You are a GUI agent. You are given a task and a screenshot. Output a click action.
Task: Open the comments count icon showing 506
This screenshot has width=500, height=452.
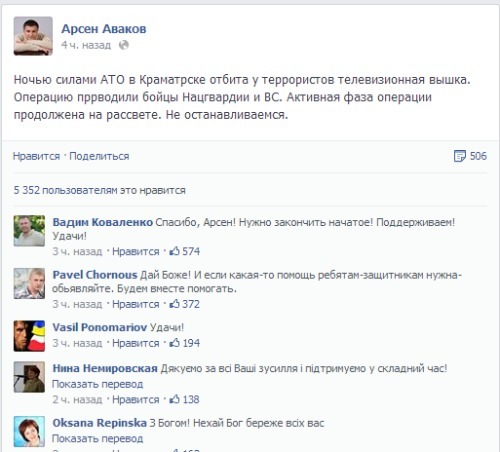(460, 156)
